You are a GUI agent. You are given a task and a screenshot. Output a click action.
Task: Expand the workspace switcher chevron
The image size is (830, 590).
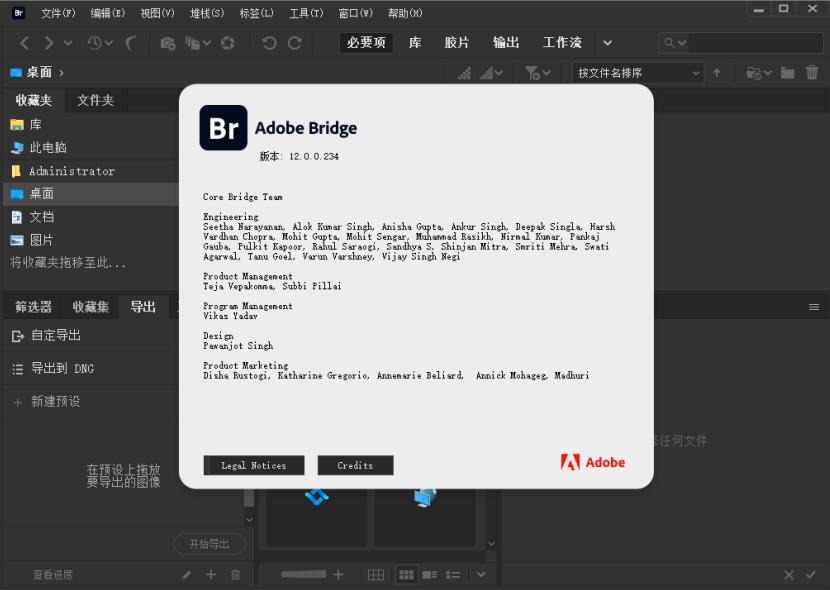coord(608,43)
